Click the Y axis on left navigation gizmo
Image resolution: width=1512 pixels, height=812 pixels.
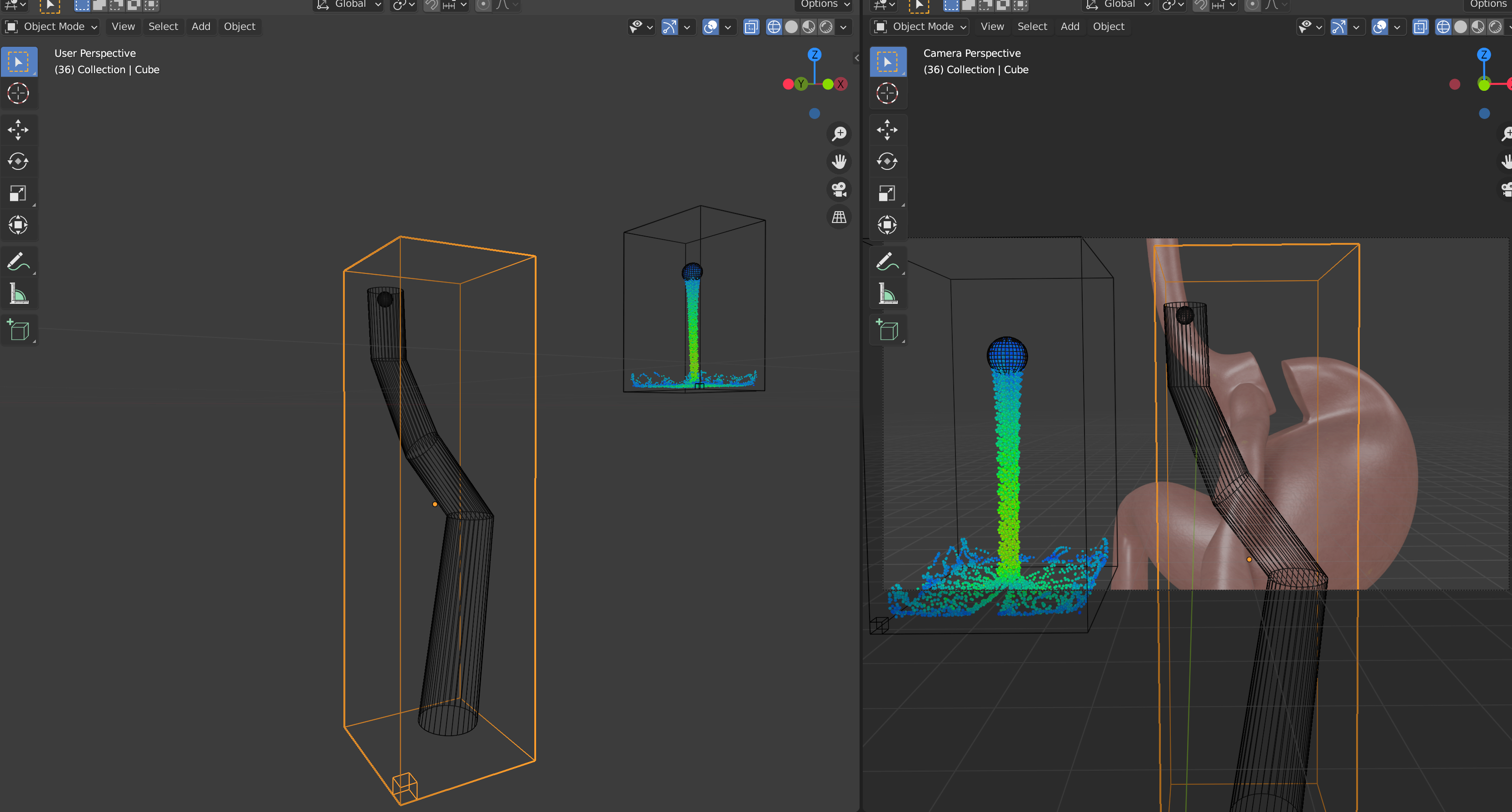801,84
